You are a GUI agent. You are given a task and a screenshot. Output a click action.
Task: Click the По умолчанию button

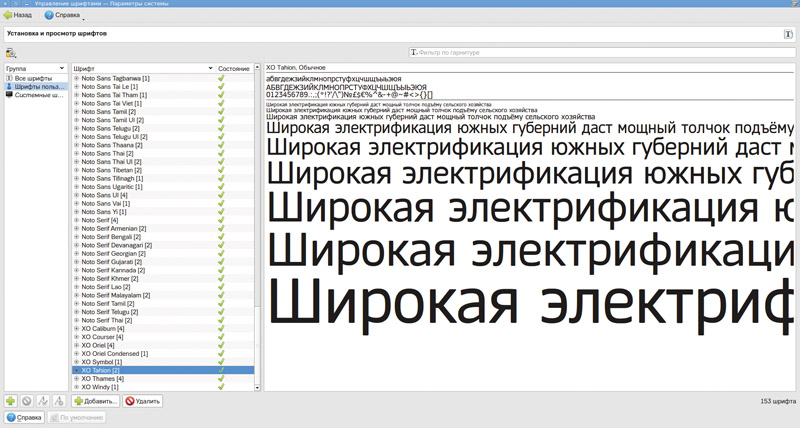(x=77, y=417)
